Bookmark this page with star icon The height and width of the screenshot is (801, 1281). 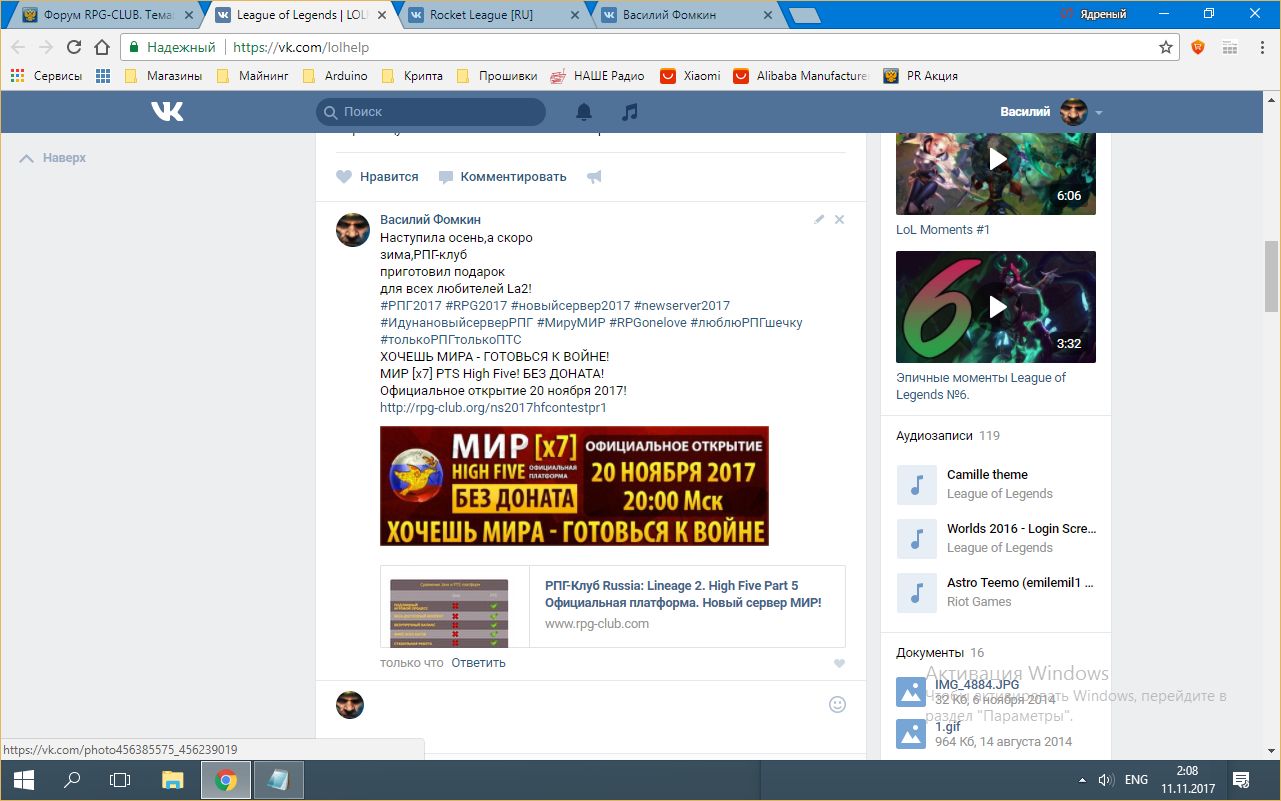coord(1165,47)
